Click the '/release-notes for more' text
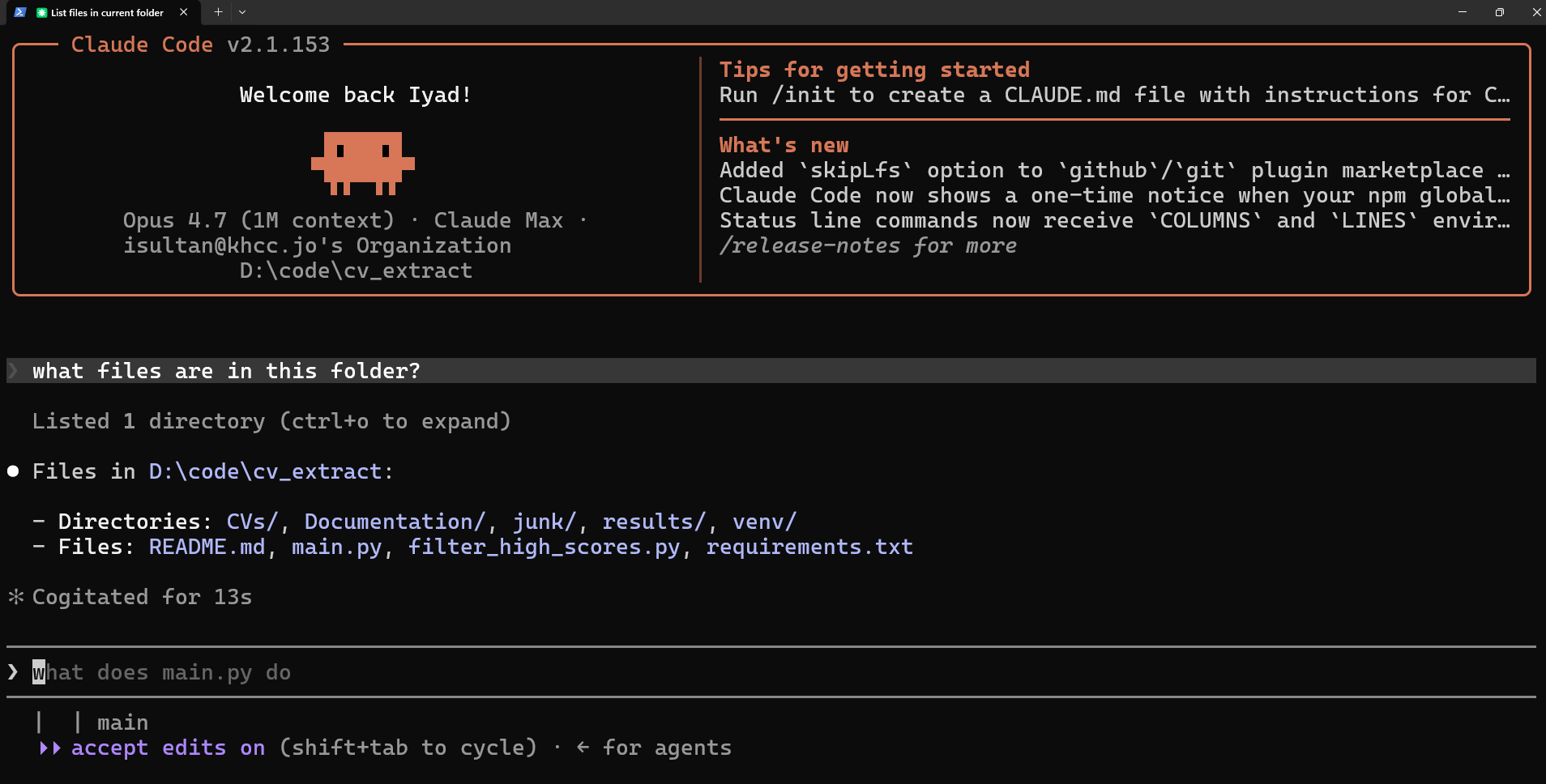1546x784 pixels. (868, 245)
